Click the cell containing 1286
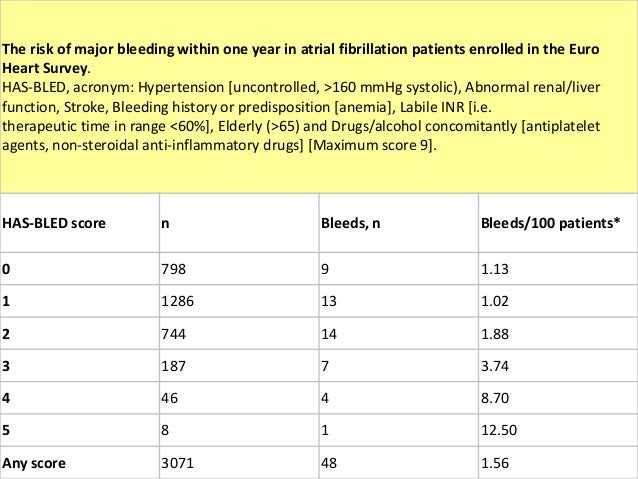Image resolution: width=638 pixels, height=479 pixels. point(239,301)
